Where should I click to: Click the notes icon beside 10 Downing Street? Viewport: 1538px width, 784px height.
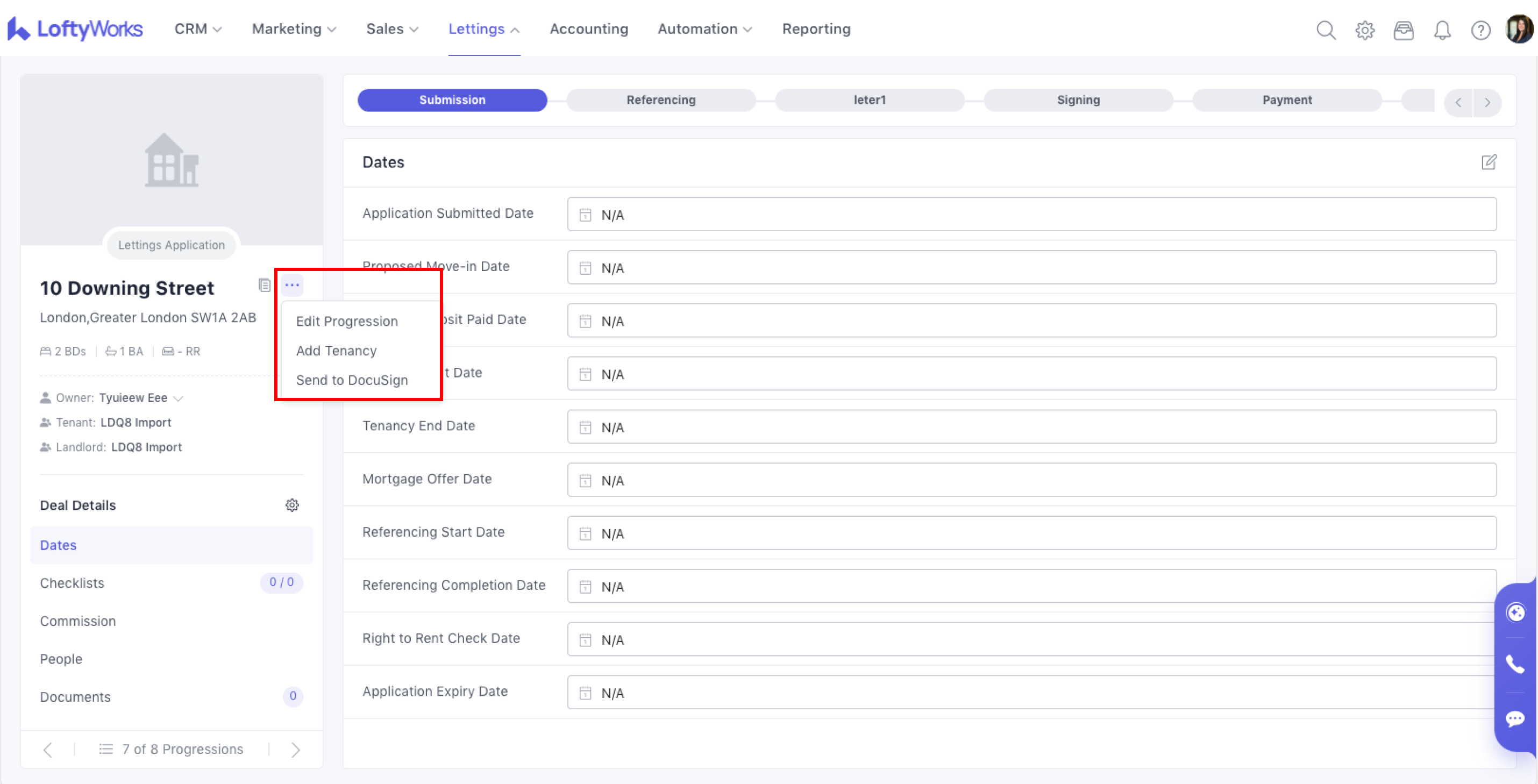pyautogui.click(x=264, y=286)
